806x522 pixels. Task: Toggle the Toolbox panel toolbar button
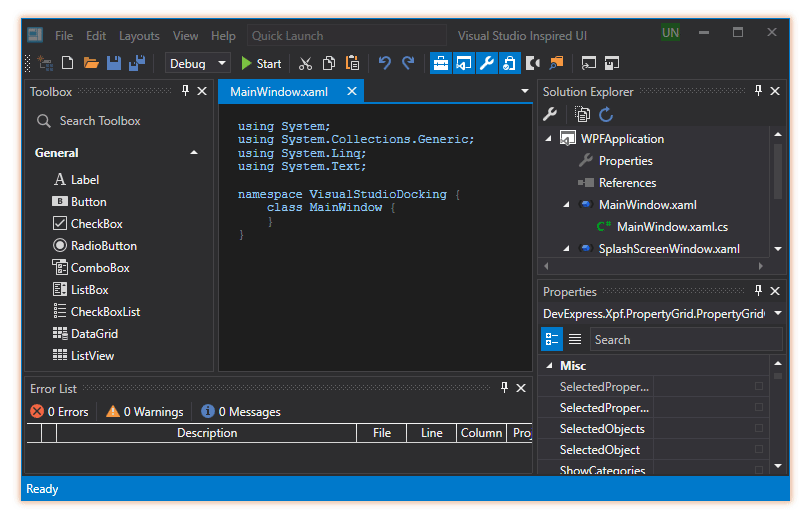click(x=441, y=63)
